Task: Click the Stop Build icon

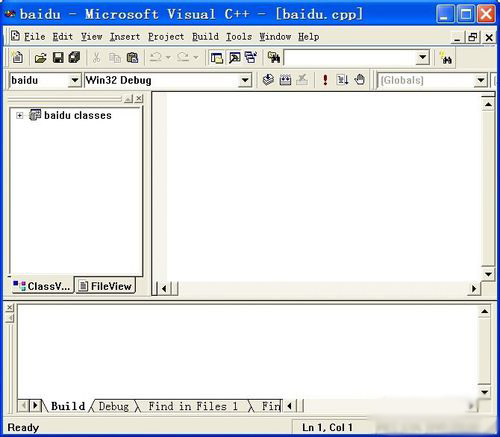Action: pos(302,80)
